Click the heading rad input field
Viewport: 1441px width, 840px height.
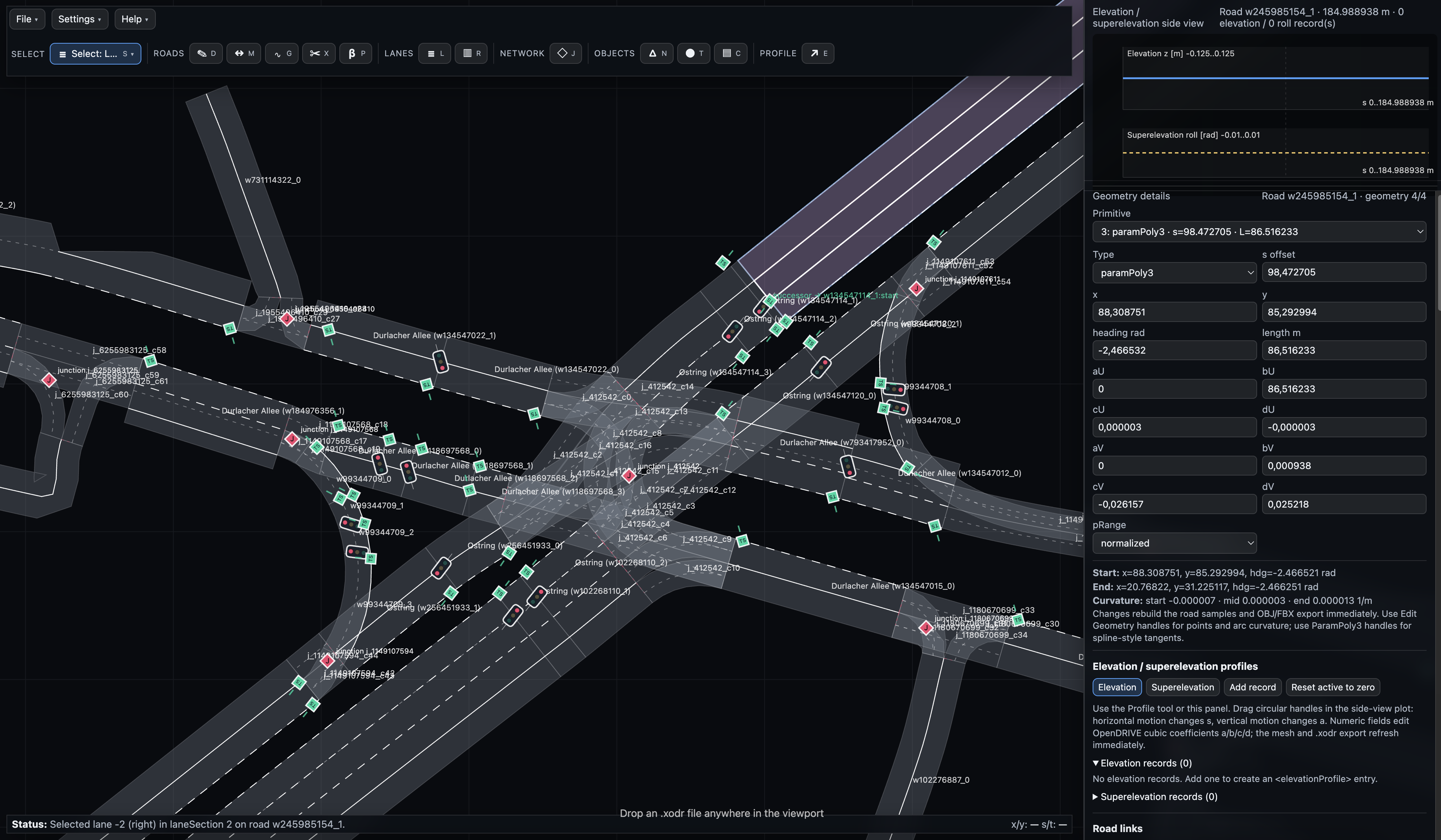pyautogui.click(x=1174, y=350)
